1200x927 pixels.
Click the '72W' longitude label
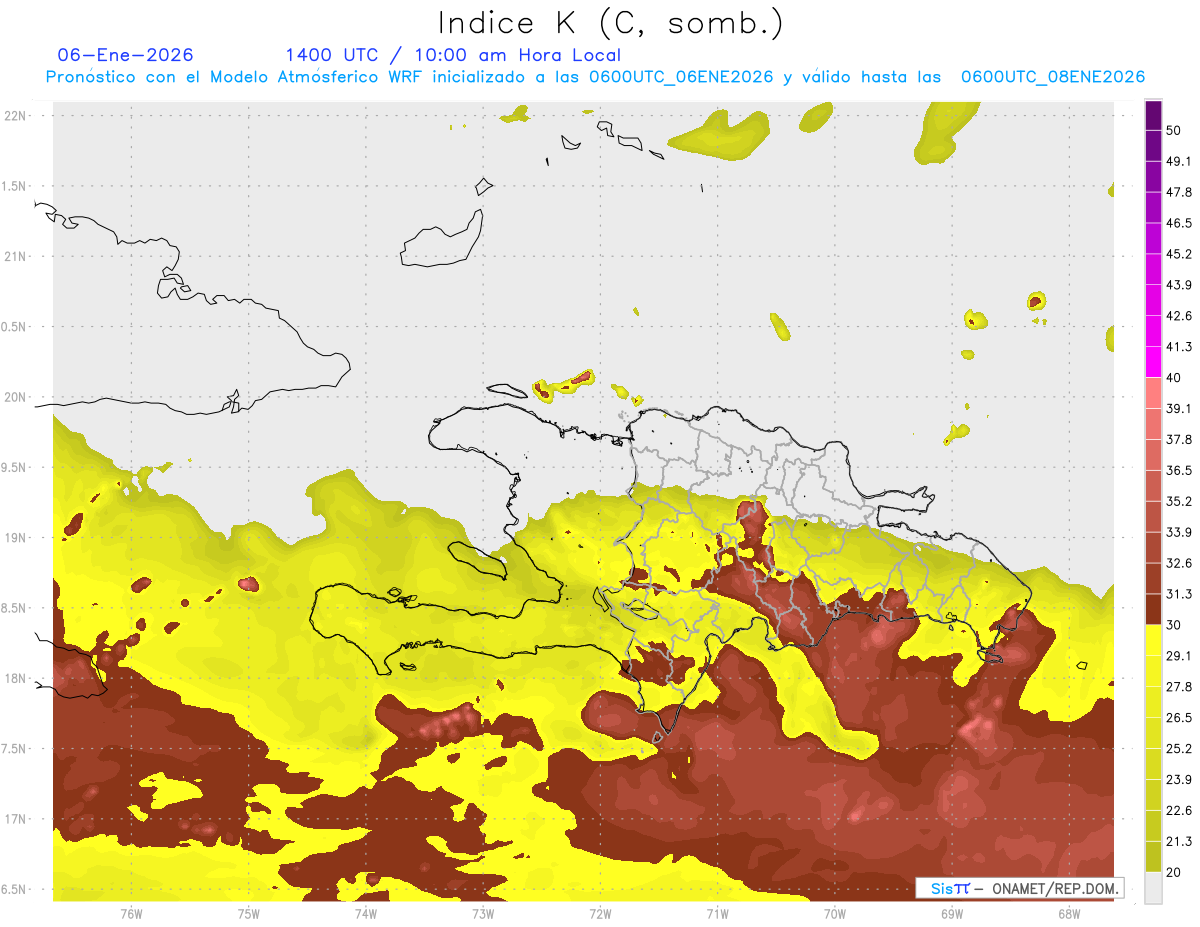600,914
